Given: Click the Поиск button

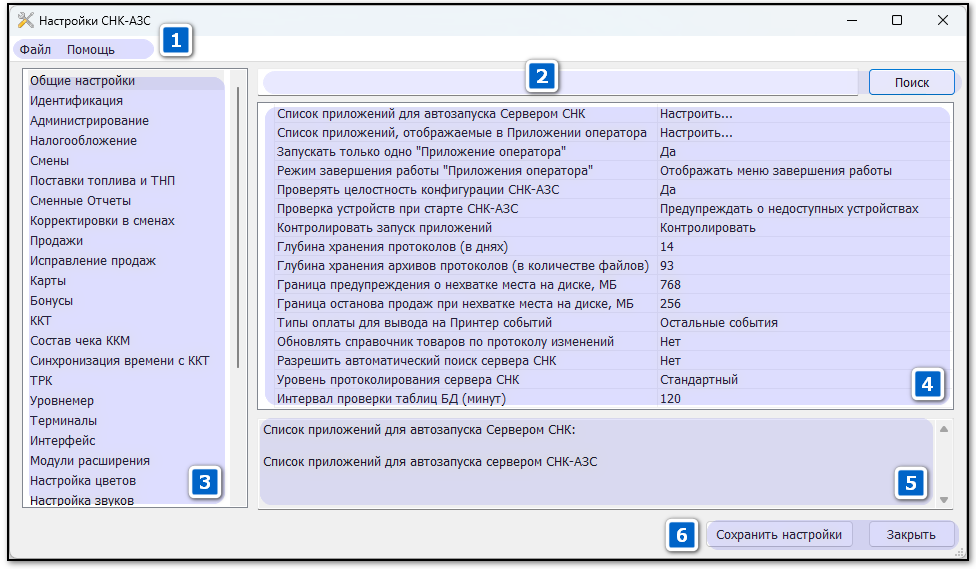Looking at the screenshot, I should (911, 83).
